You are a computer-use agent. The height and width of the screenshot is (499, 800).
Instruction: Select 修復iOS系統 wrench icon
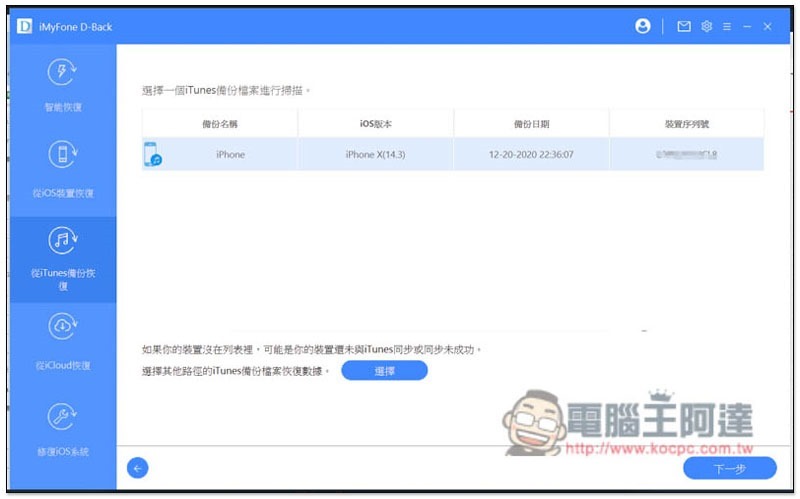pyautogui.click(x=62, y=416)
